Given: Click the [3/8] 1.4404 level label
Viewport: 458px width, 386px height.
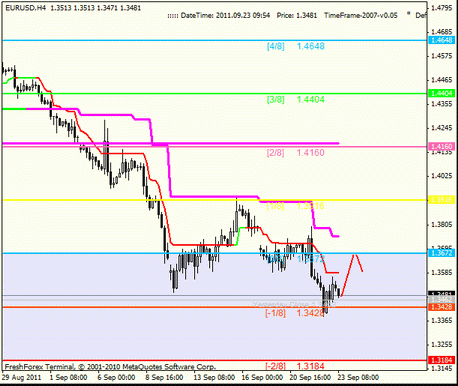Looking at the screenshot, I should pos(296,99).
